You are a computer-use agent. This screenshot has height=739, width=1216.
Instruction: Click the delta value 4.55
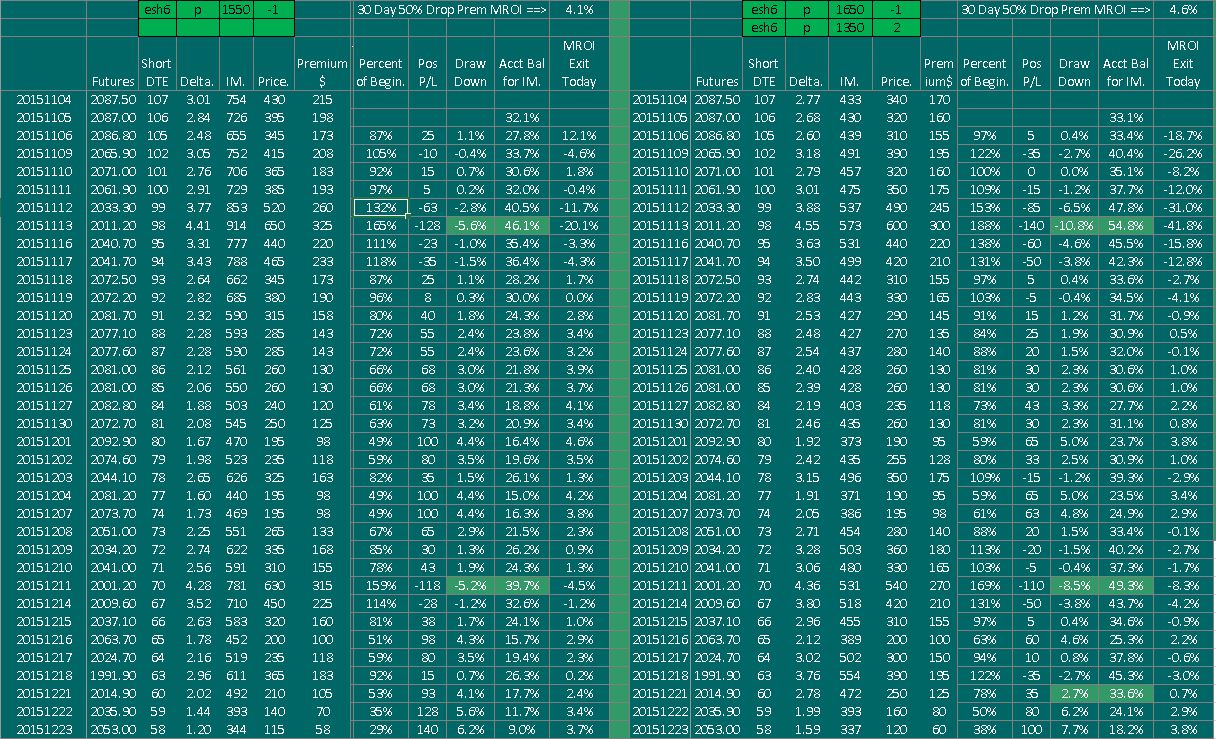tap(805, 226)
